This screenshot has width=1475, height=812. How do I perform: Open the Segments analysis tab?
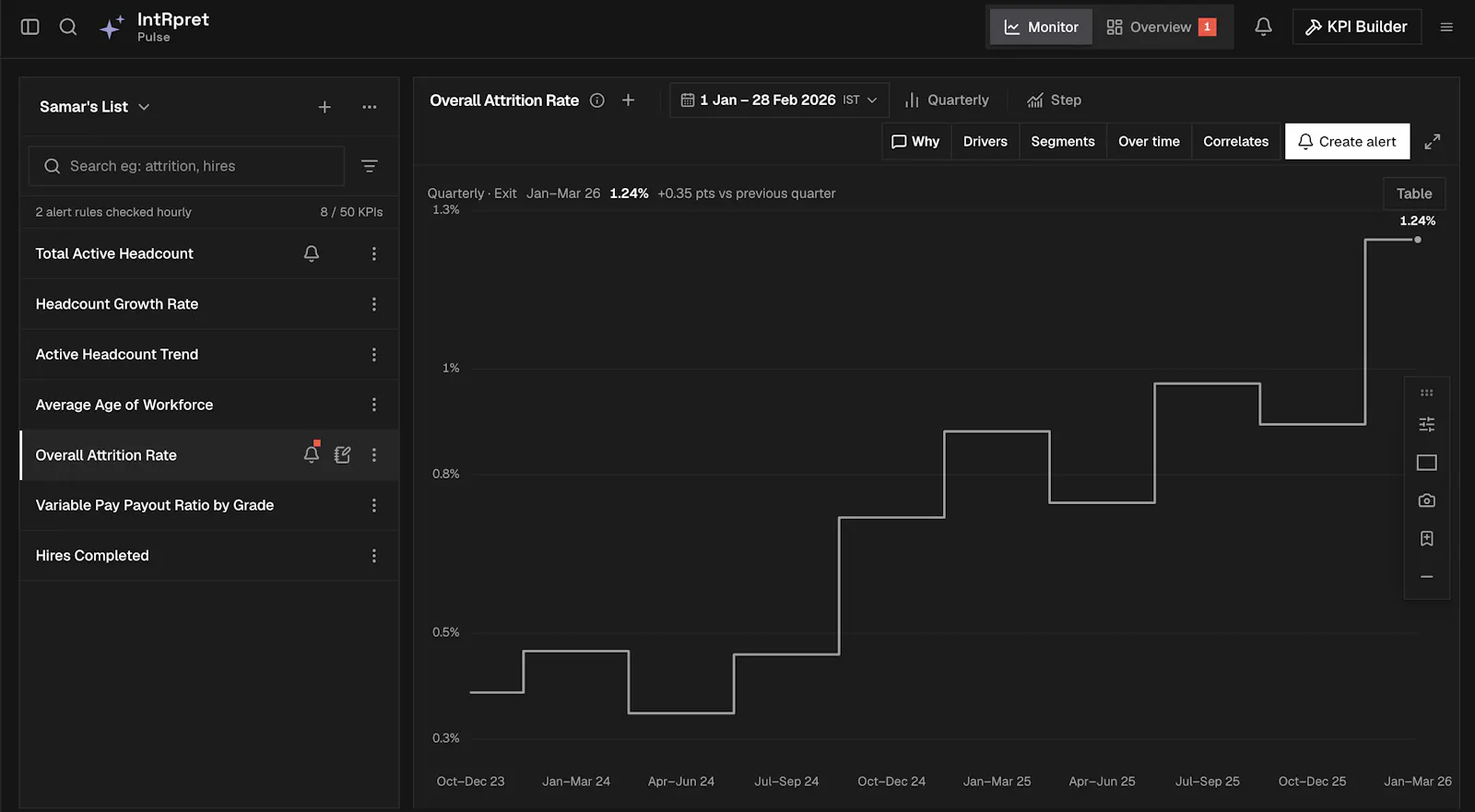click(1063, 141)
